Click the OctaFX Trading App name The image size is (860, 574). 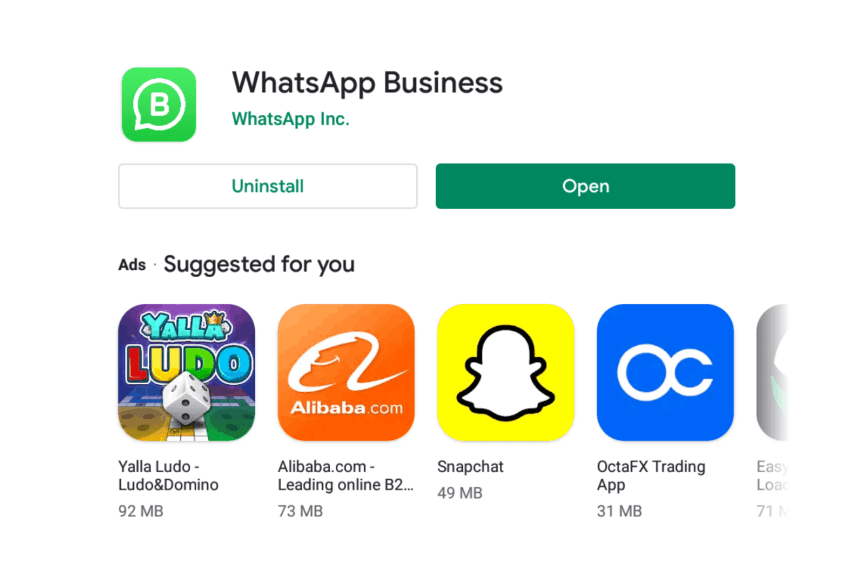point(651,475)
